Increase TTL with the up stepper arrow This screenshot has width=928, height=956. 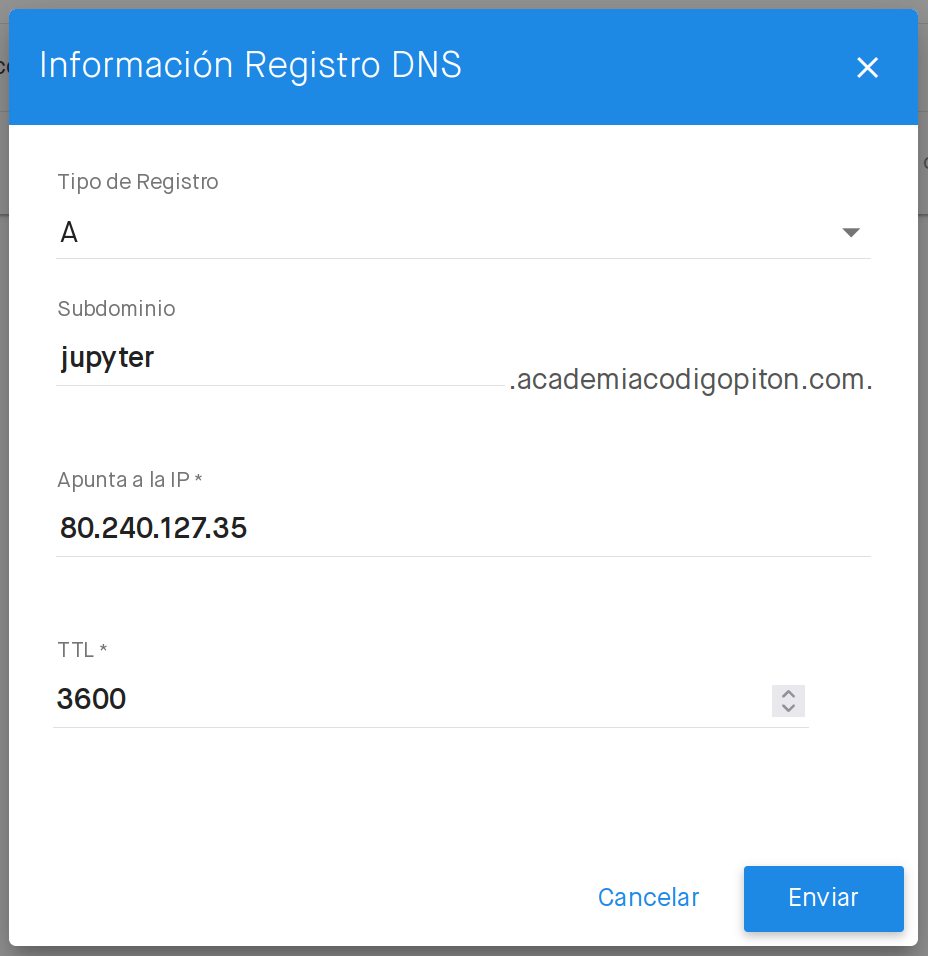[788, 694]
